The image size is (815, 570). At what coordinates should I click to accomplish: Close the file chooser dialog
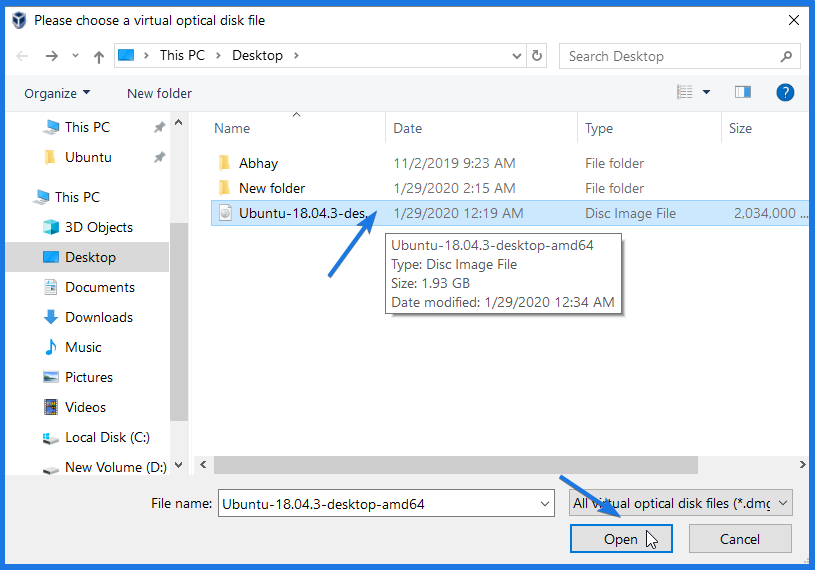pos(794,20)
